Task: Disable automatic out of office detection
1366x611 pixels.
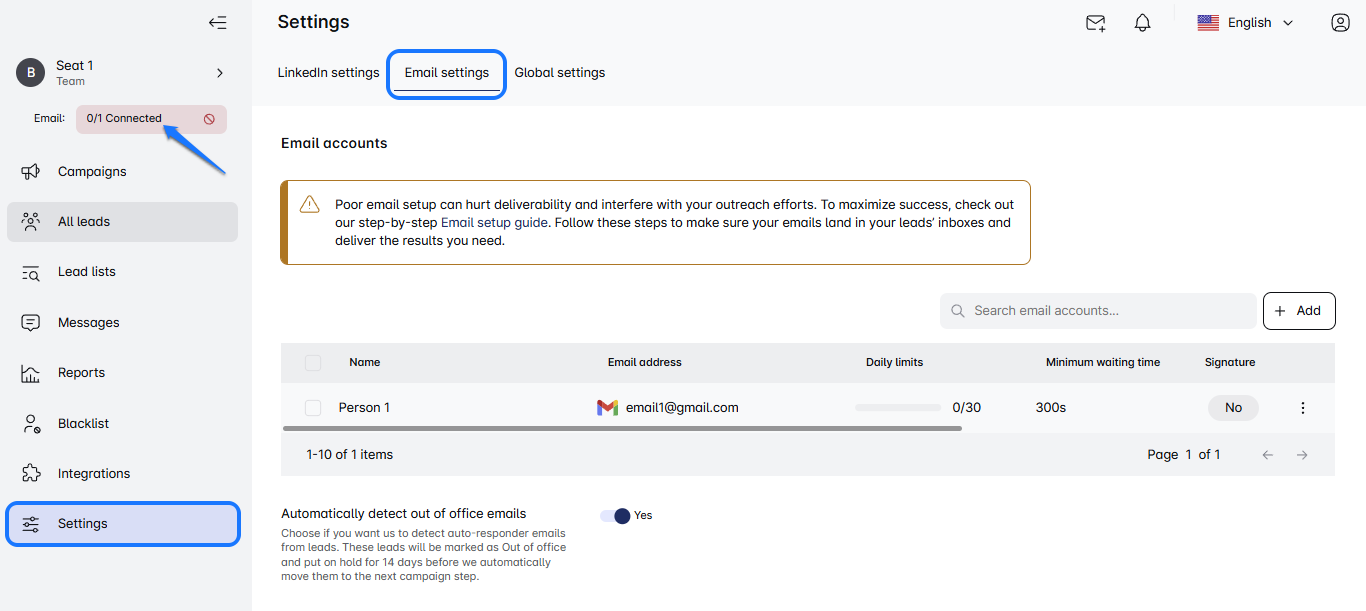Action: [616, 516]
